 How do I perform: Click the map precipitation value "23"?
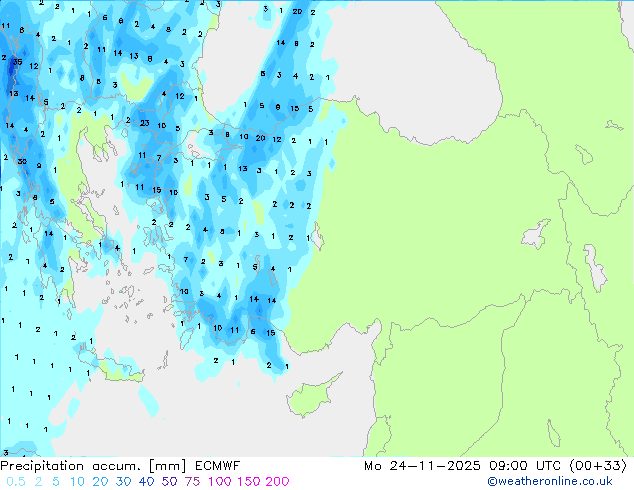pos(145,123)
